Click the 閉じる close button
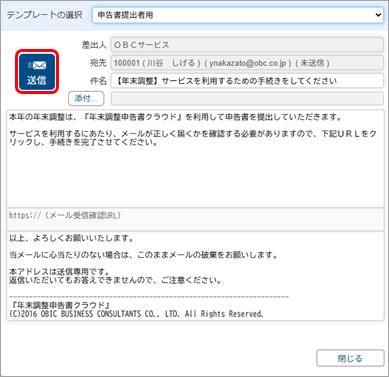Screen dimensions: 389x377 pos(350,358)
